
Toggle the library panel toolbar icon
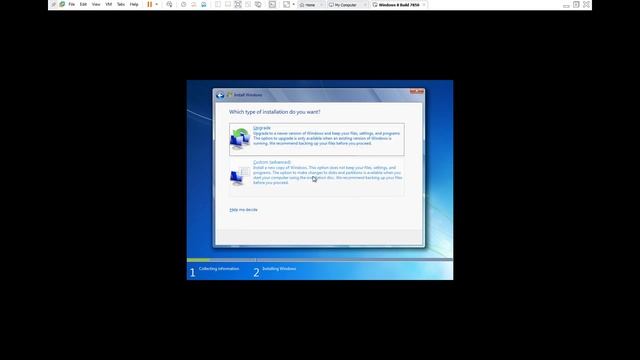pos(218,4)
